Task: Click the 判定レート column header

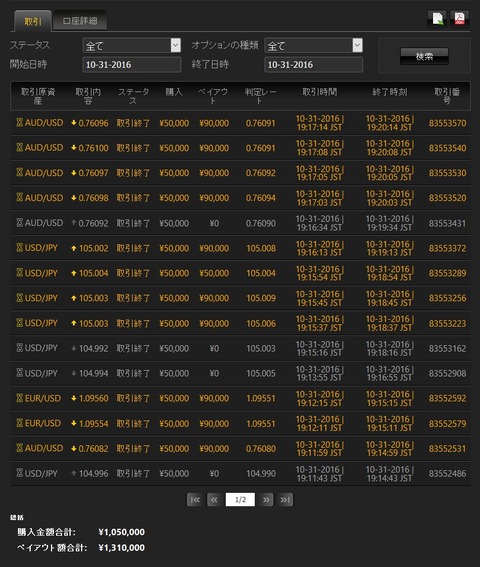Action: point(260,96)
